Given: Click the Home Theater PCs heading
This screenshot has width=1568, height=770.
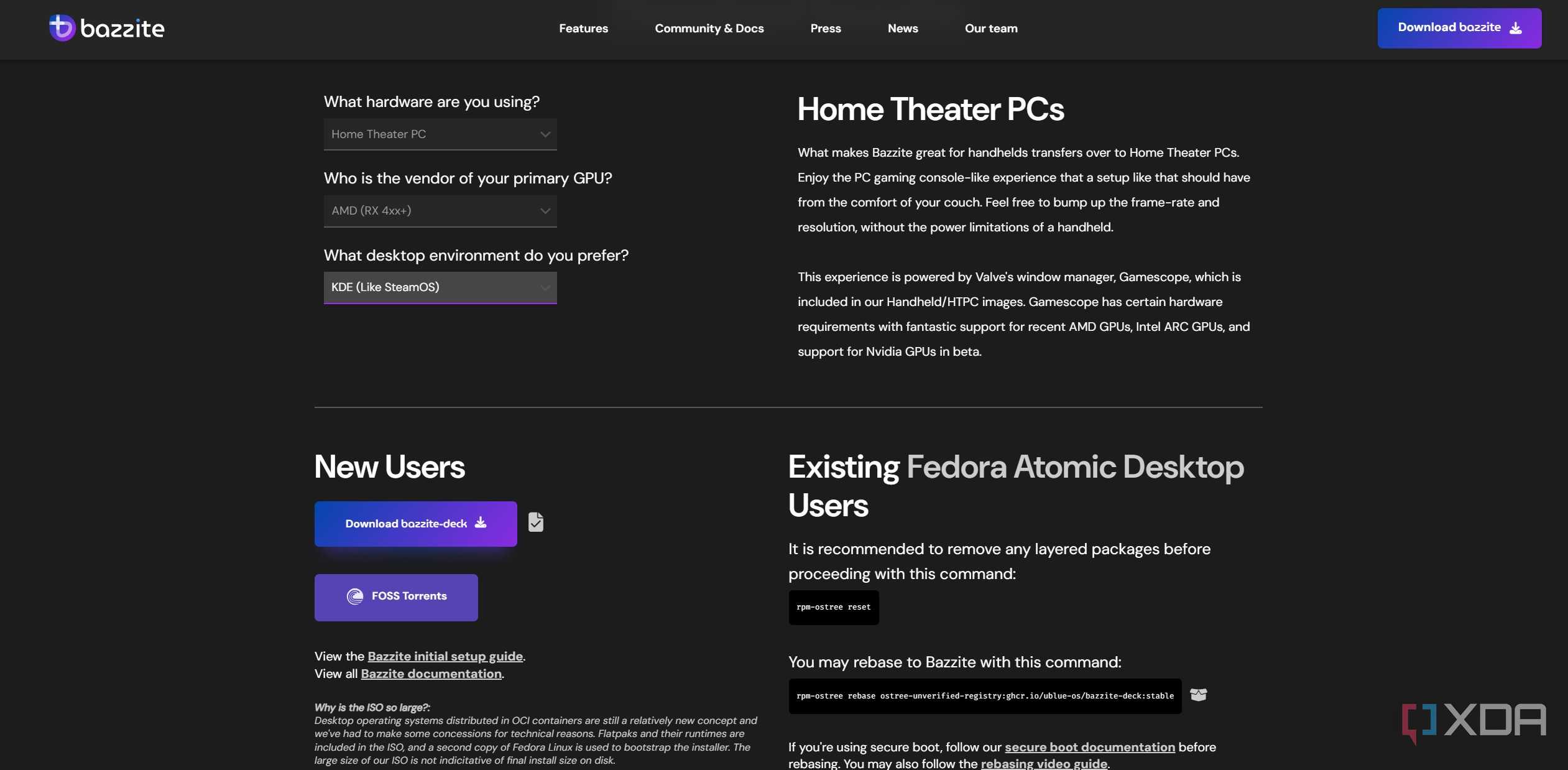Looking at the screenshot, I should coord(931,109).
